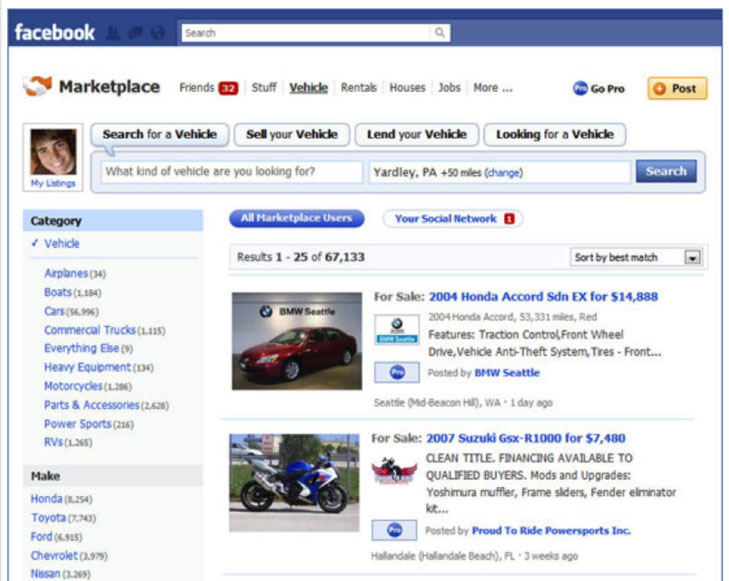Open Proud To Ride Powersports Inc. link
Image resolution: width=729 pixels, height=581 pixels.
[551, 530]
